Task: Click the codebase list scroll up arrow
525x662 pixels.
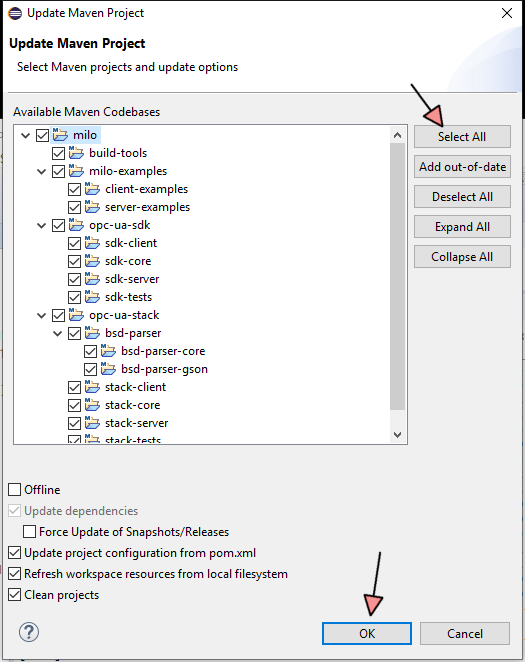Action: pos(397,135)
